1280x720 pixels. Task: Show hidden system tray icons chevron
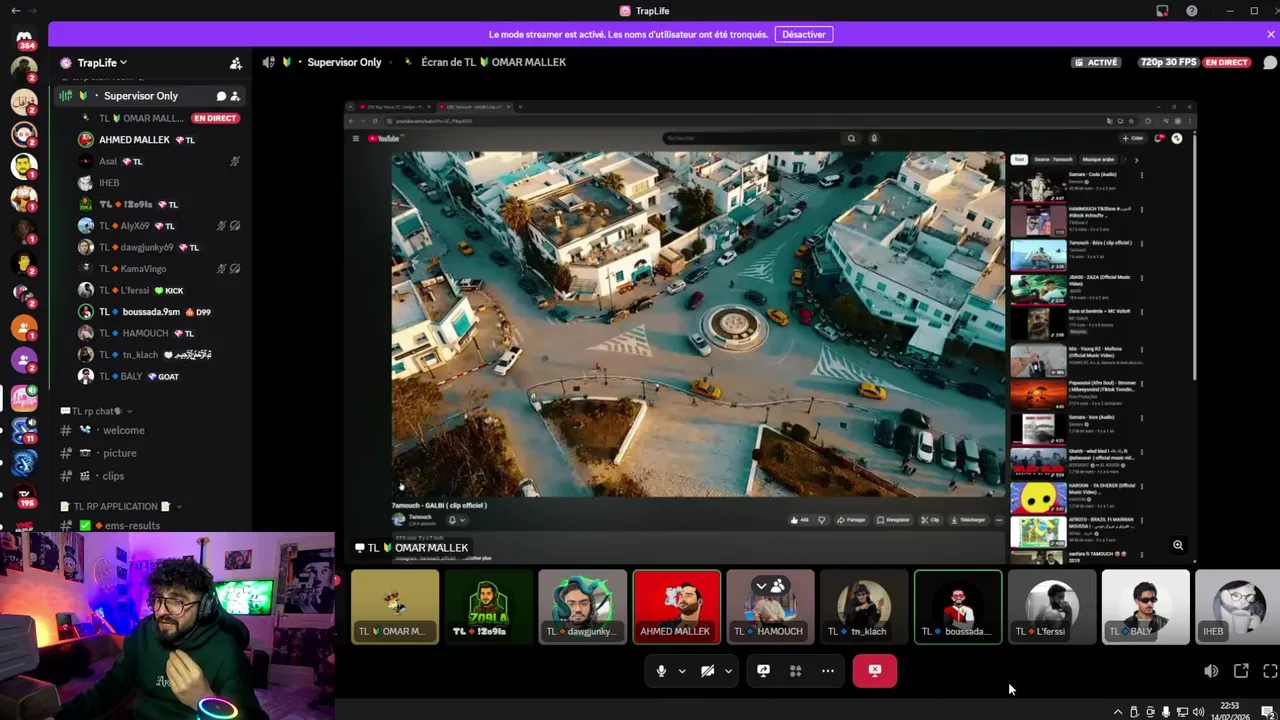1118,712
